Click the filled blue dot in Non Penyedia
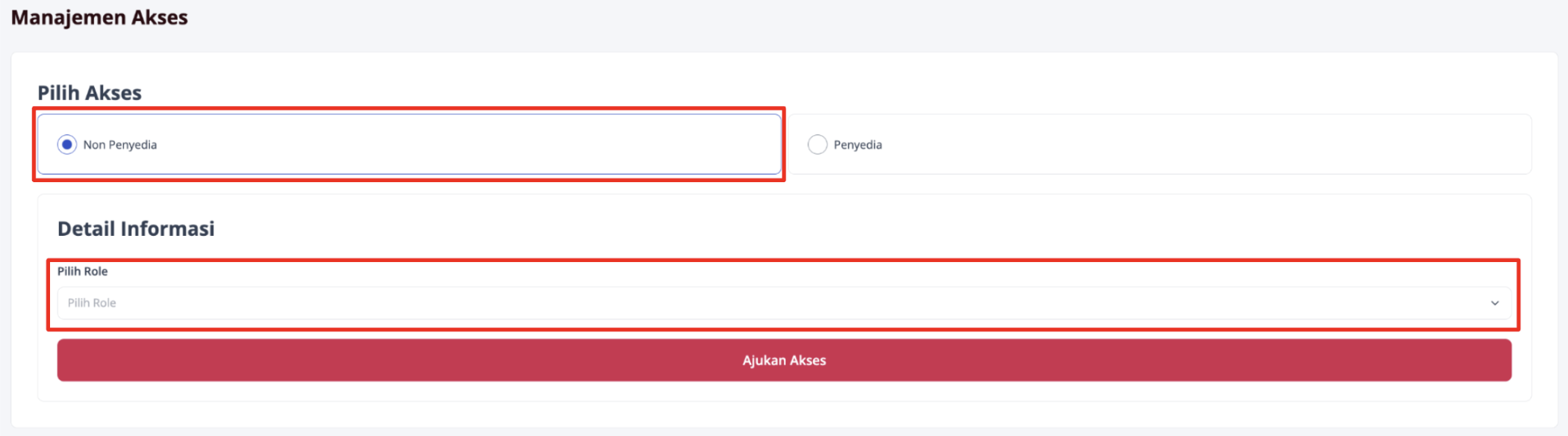Screen dimensions: 1568x436 pos(67,144)
